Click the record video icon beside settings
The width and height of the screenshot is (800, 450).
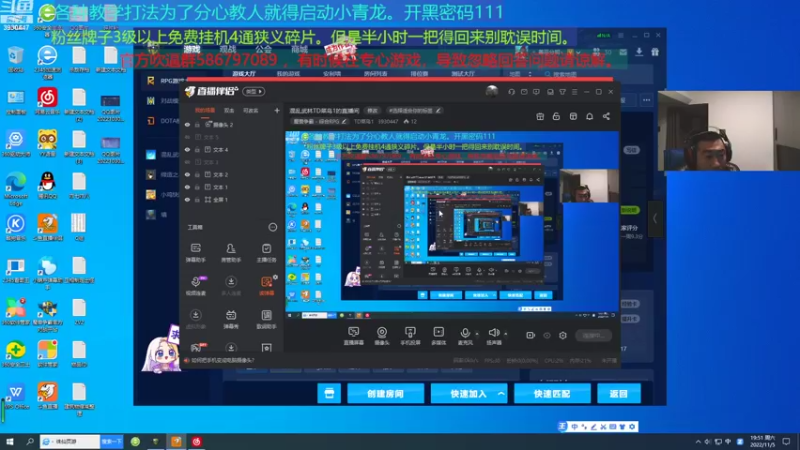[531, 335]
